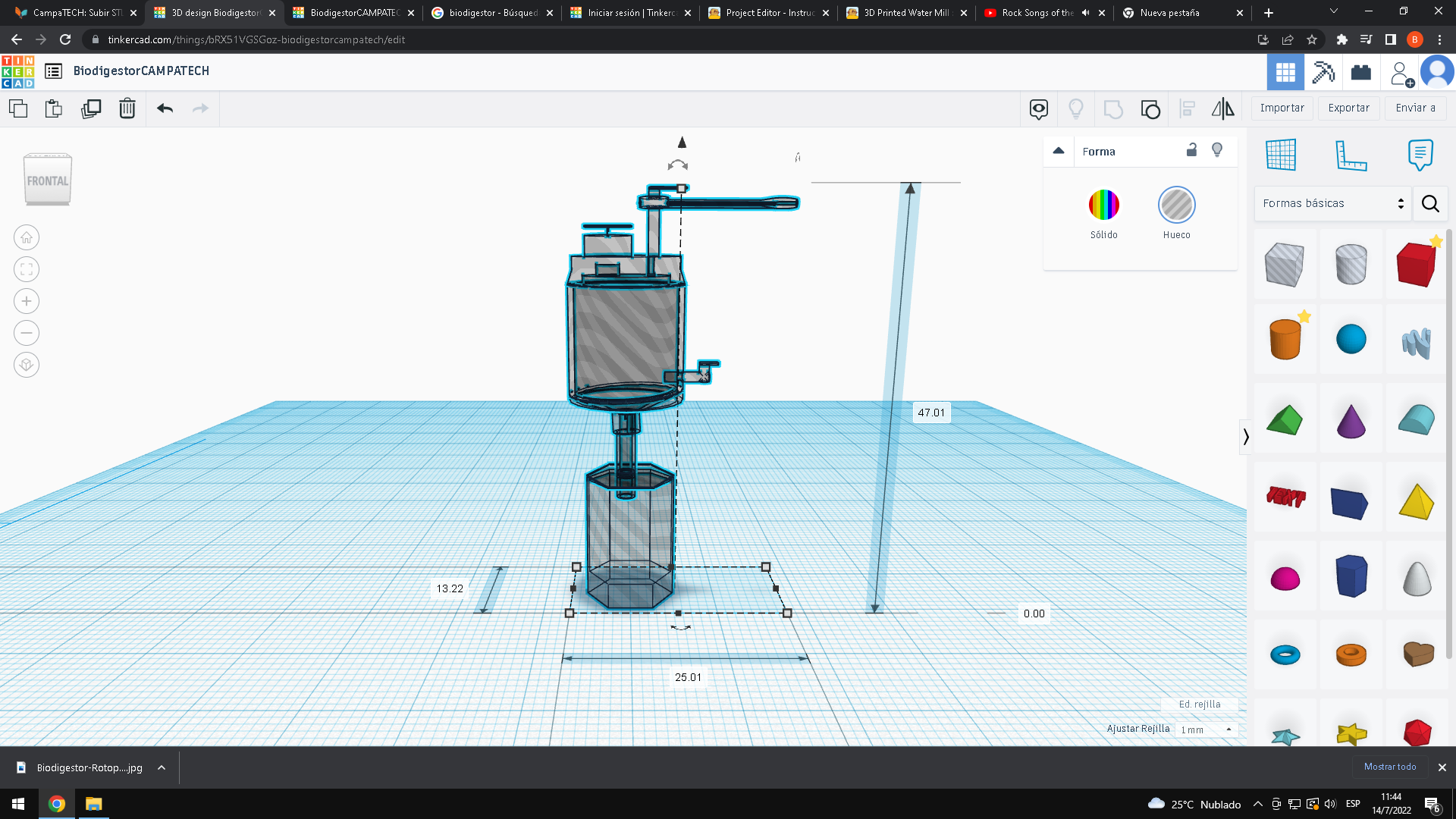Click the Undo arrow

click(x=165, y=108)
